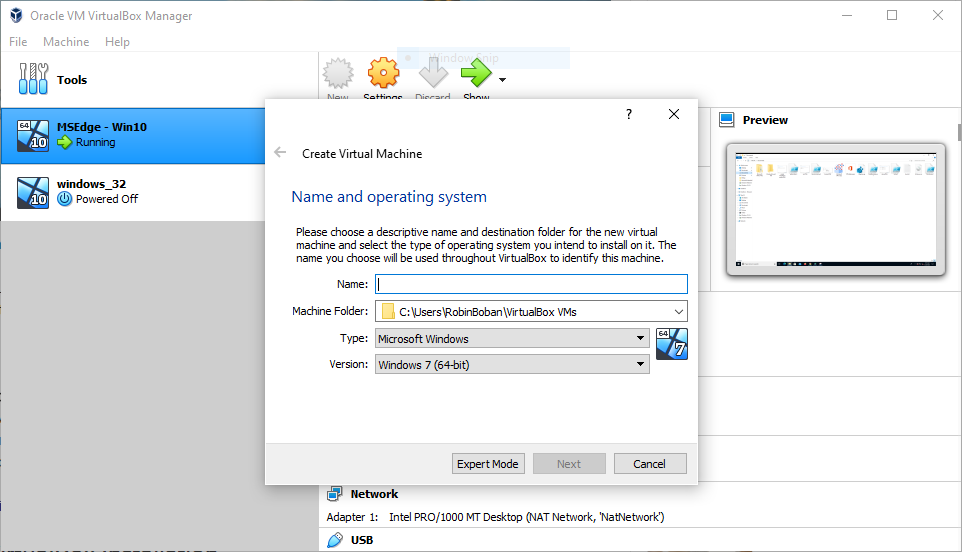This screenshot has width=962, height=552.
Task: Open the Type dropdown (Microsoft Windows)
Action: 512,339
